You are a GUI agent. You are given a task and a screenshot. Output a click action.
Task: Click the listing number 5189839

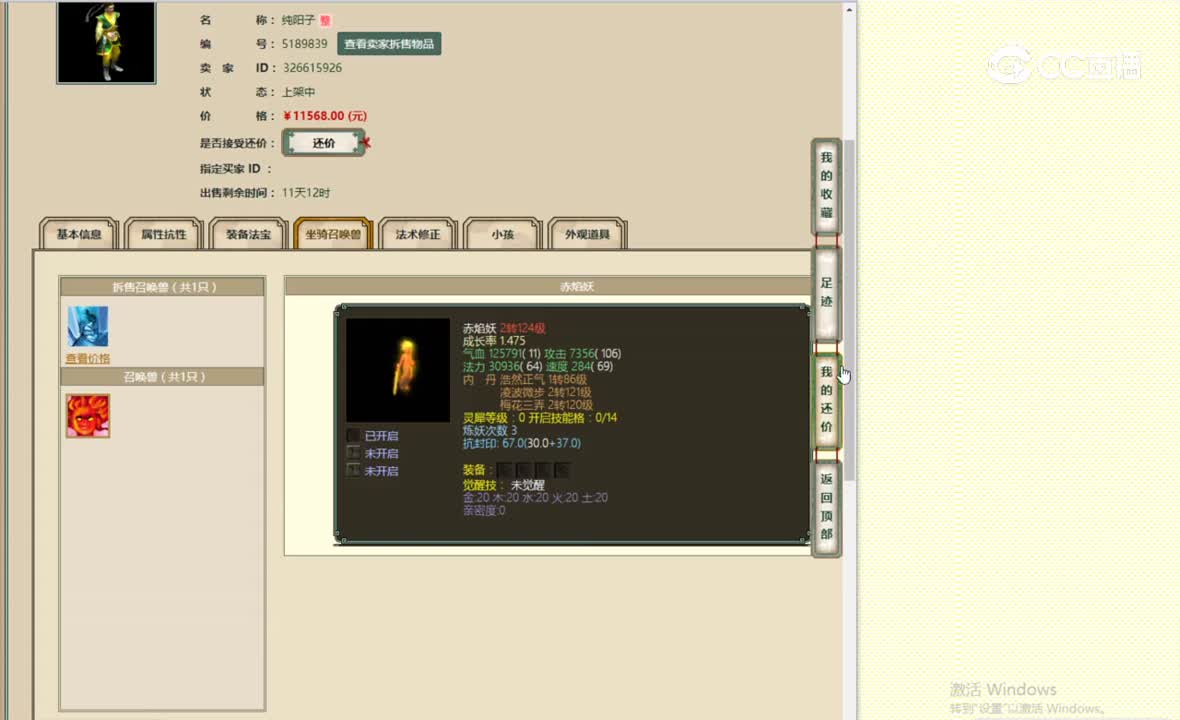[305, 44]
